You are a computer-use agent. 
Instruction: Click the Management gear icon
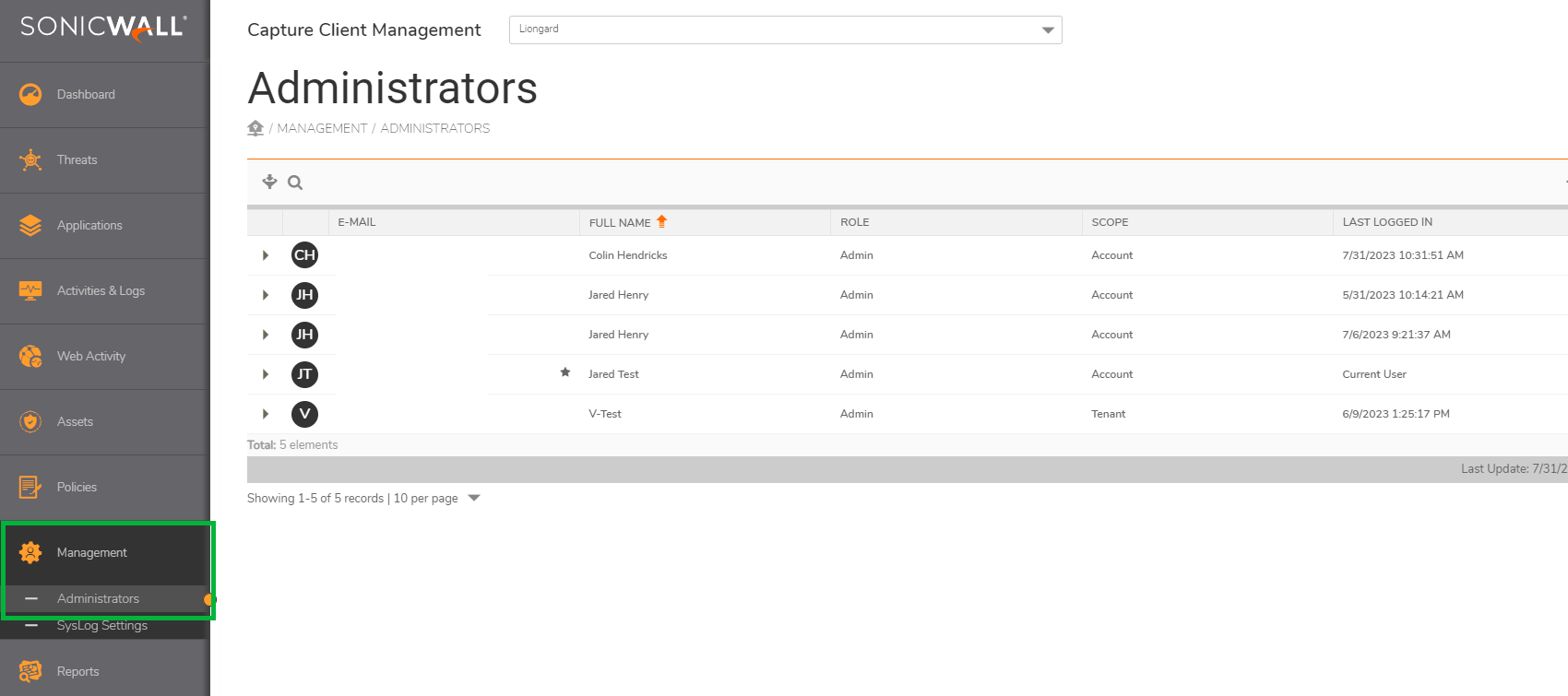pos(30,552)
